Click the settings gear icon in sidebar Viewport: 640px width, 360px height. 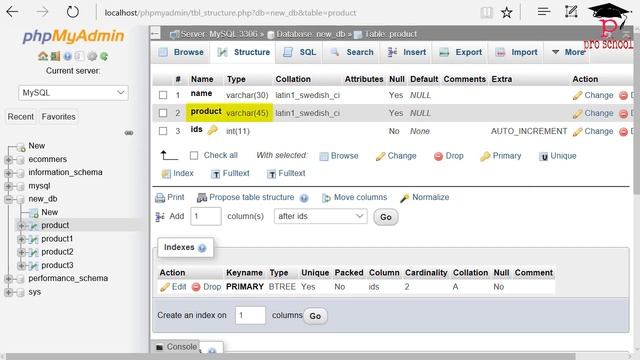(x=92, y=56)
